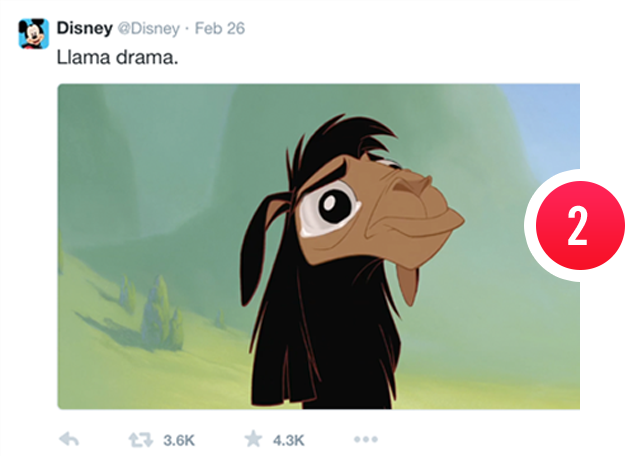638x456 pixels.
Task: Click the llama's tan goatee beard
Action: 408,285
